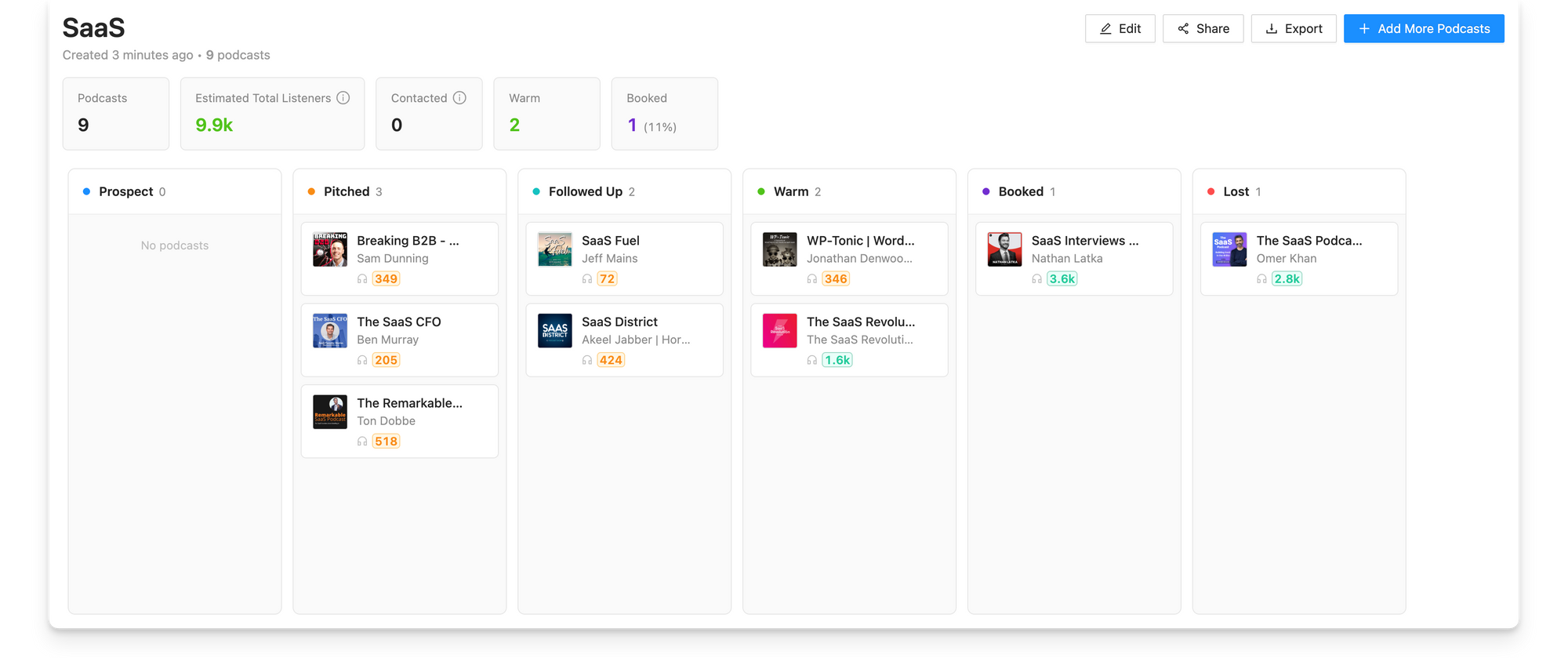Open The Remarkable podcast by Ton Dobbe
Image resolution: width=1568 pixels, height=658 pixels.
409,403
